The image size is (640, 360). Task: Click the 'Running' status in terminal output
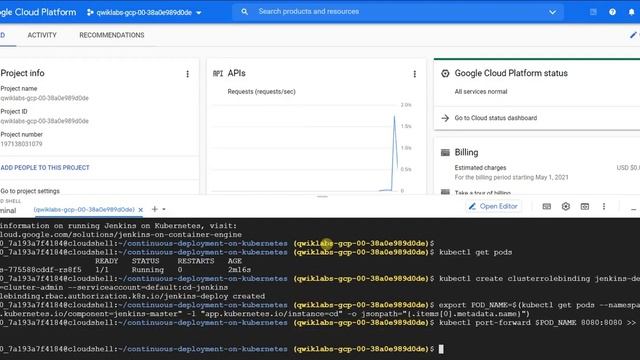point(148,270)
